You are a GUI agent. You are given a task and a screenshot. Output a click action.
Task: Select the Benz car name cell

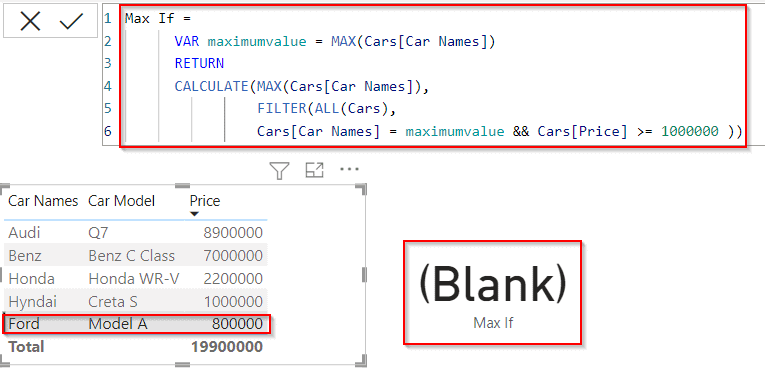click(x=25, y=256)
